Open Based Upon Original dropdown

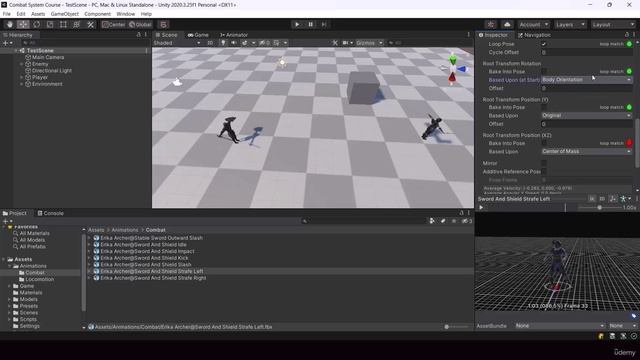point(587,116)
